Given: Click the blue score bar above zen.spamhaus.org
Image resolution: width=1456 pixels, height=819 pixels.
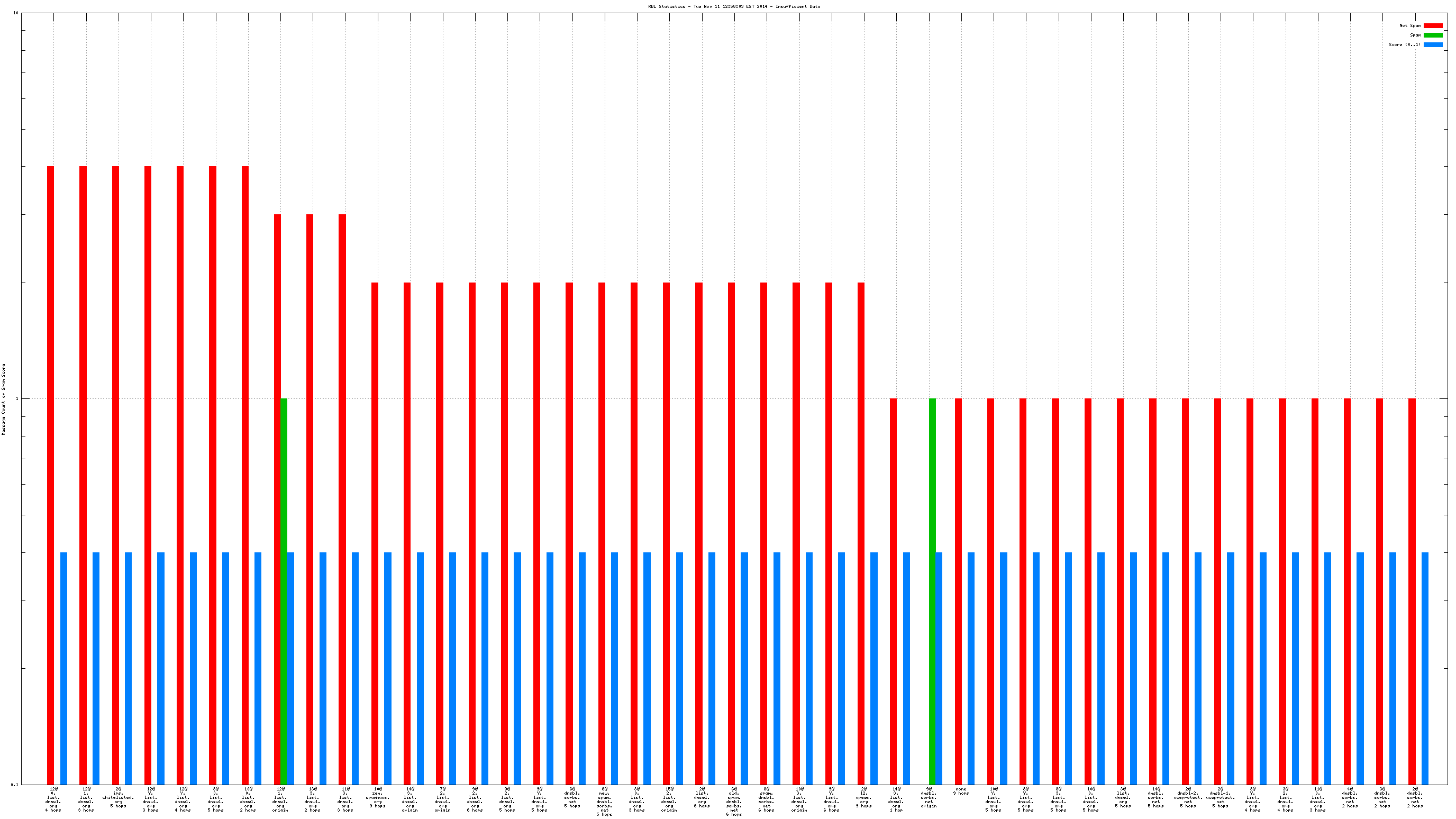Looking at the screenshot, I should 388,668.
